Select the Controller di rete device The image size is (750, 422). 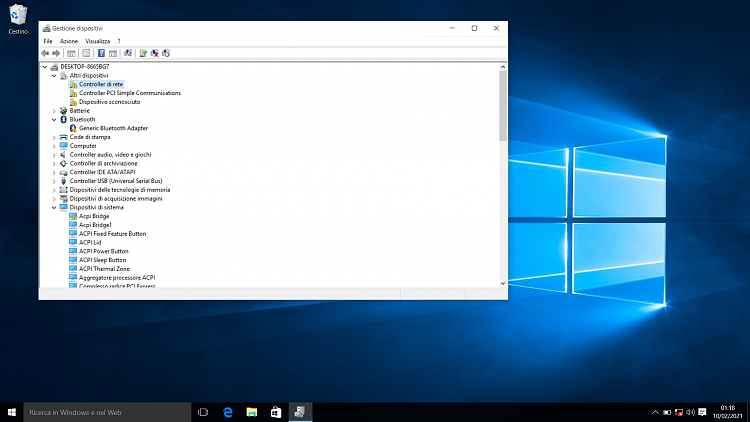coord(101,84)
